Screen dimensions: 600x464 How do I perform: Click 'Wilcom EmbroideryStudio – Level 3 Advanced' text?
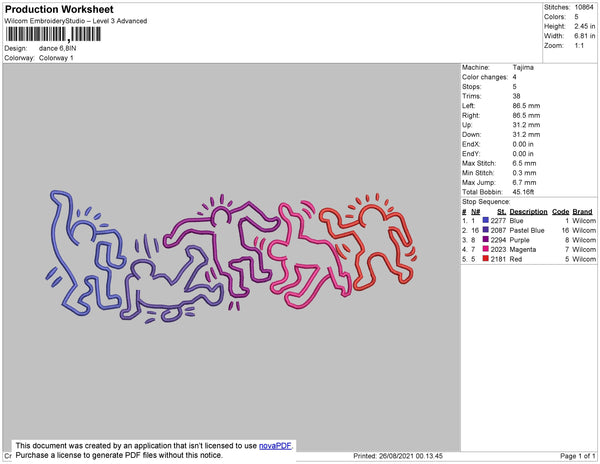76,21
